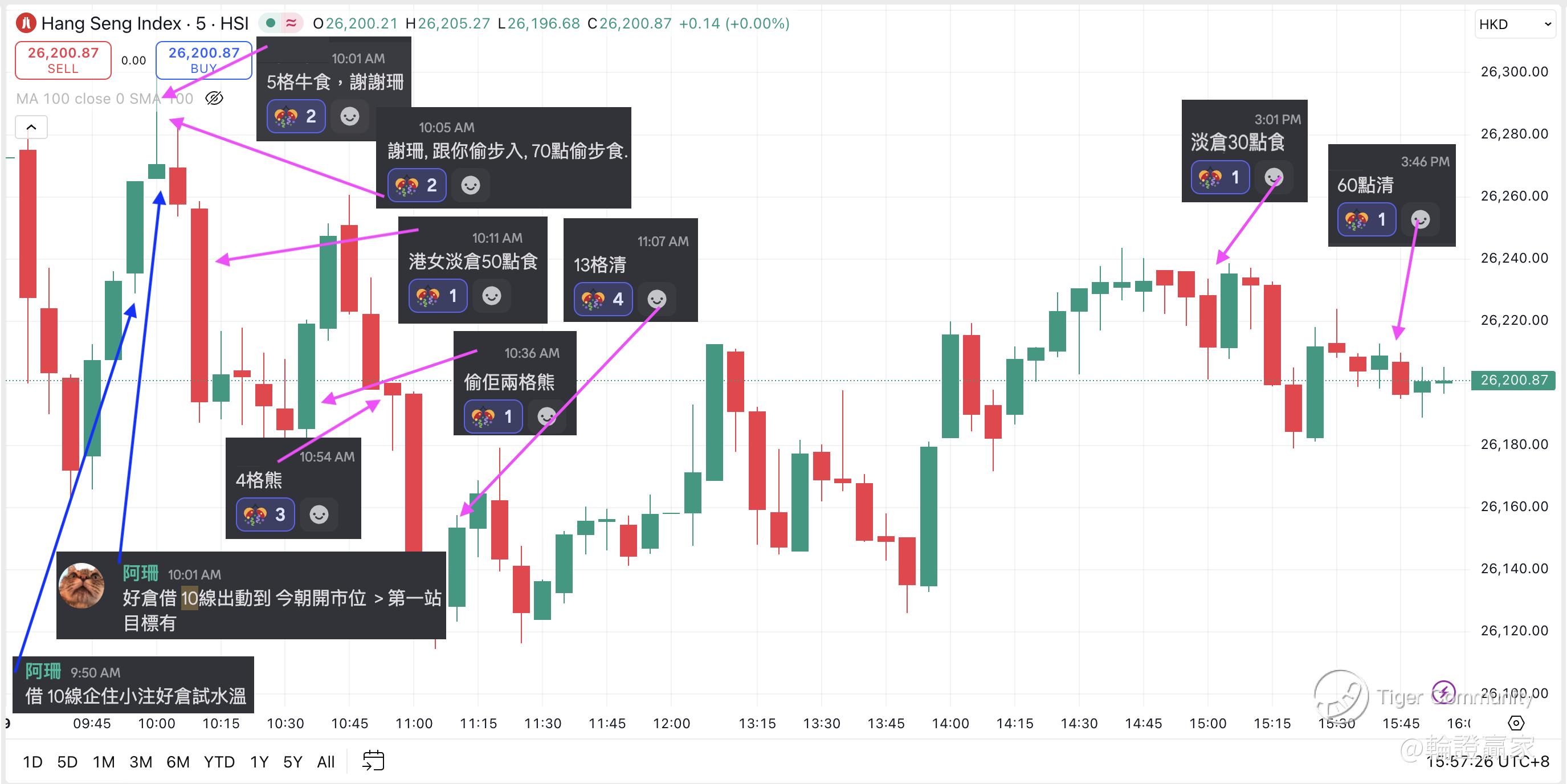1567x784 pixels.
Task: Toggle visibility of MA 100 indicator
Action: click(214, 99)
